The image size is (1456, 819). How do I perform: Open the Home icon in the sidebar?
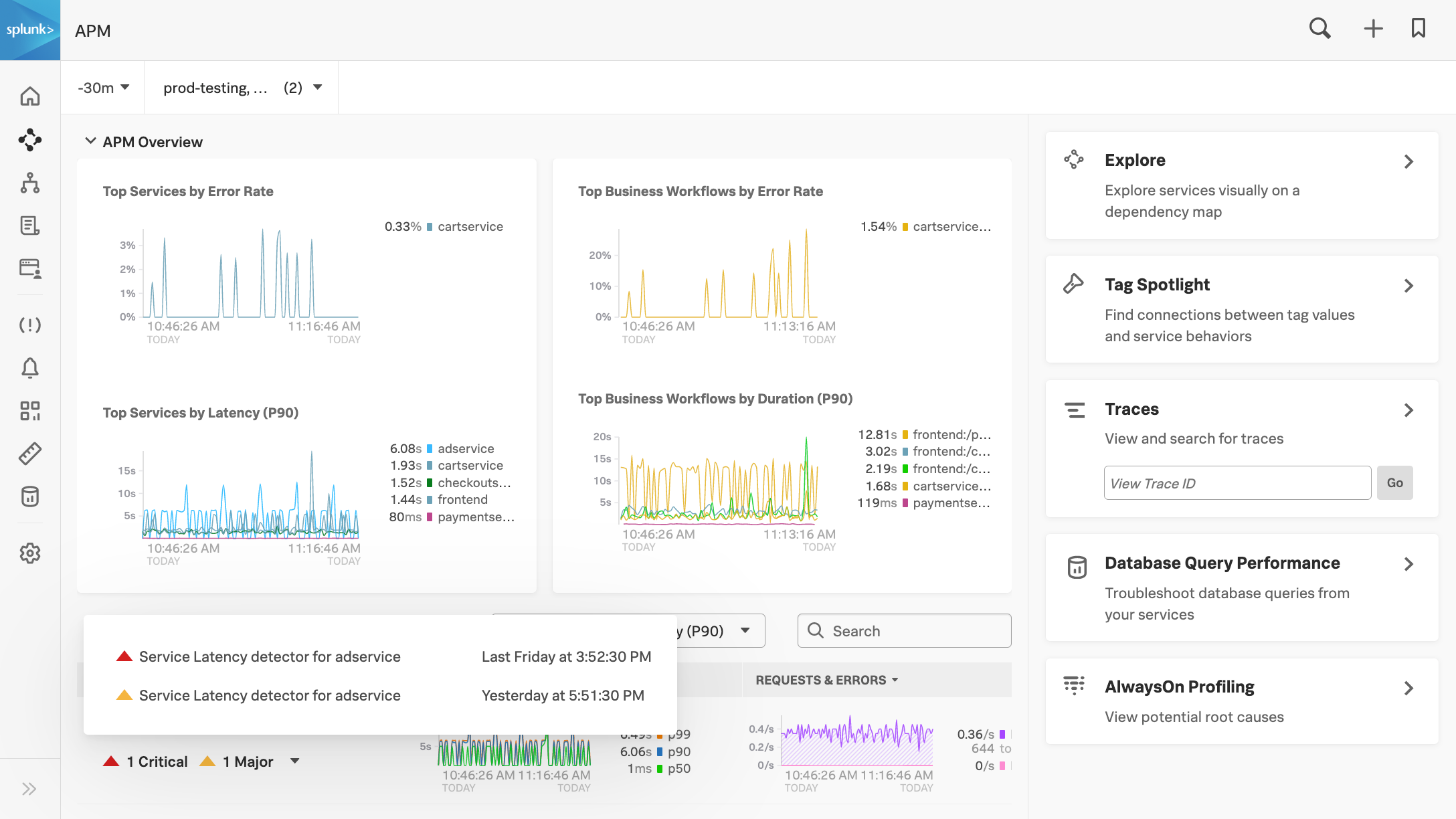point(30,97)
